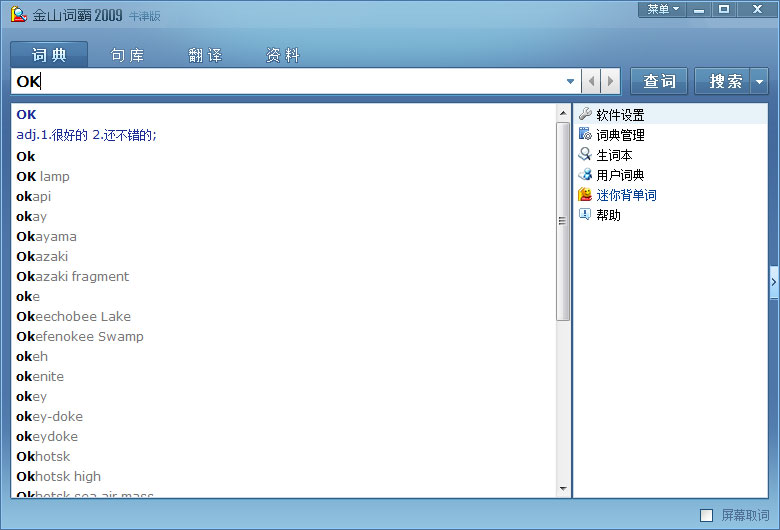Switch to the 资料 tab
Image resolution: width=780 pixels, height=530 pixels.
pyautogui.click(x=283, y=55)
